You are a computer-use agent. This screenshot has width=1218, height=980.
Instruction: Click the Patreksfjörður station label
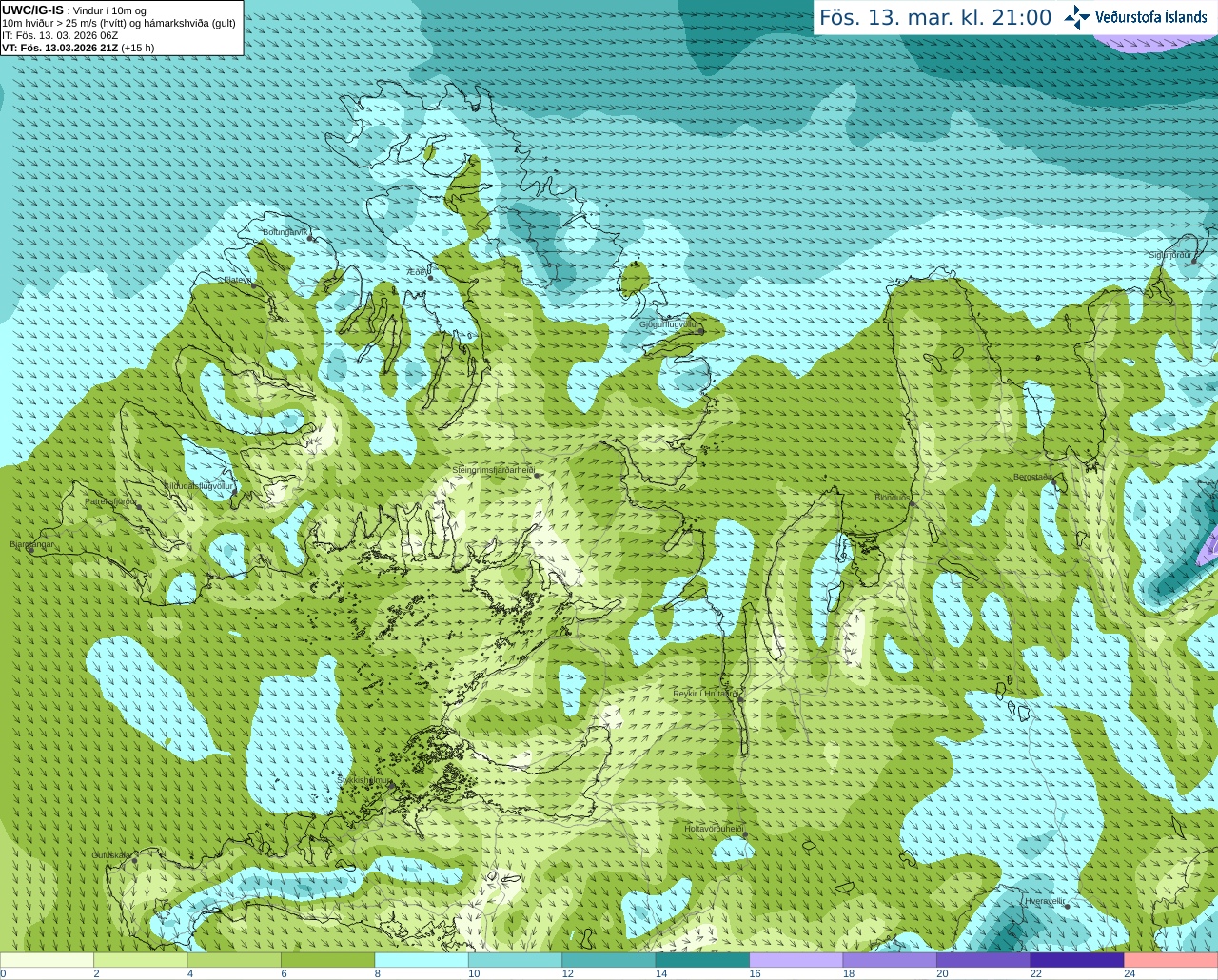pos(111,500)
